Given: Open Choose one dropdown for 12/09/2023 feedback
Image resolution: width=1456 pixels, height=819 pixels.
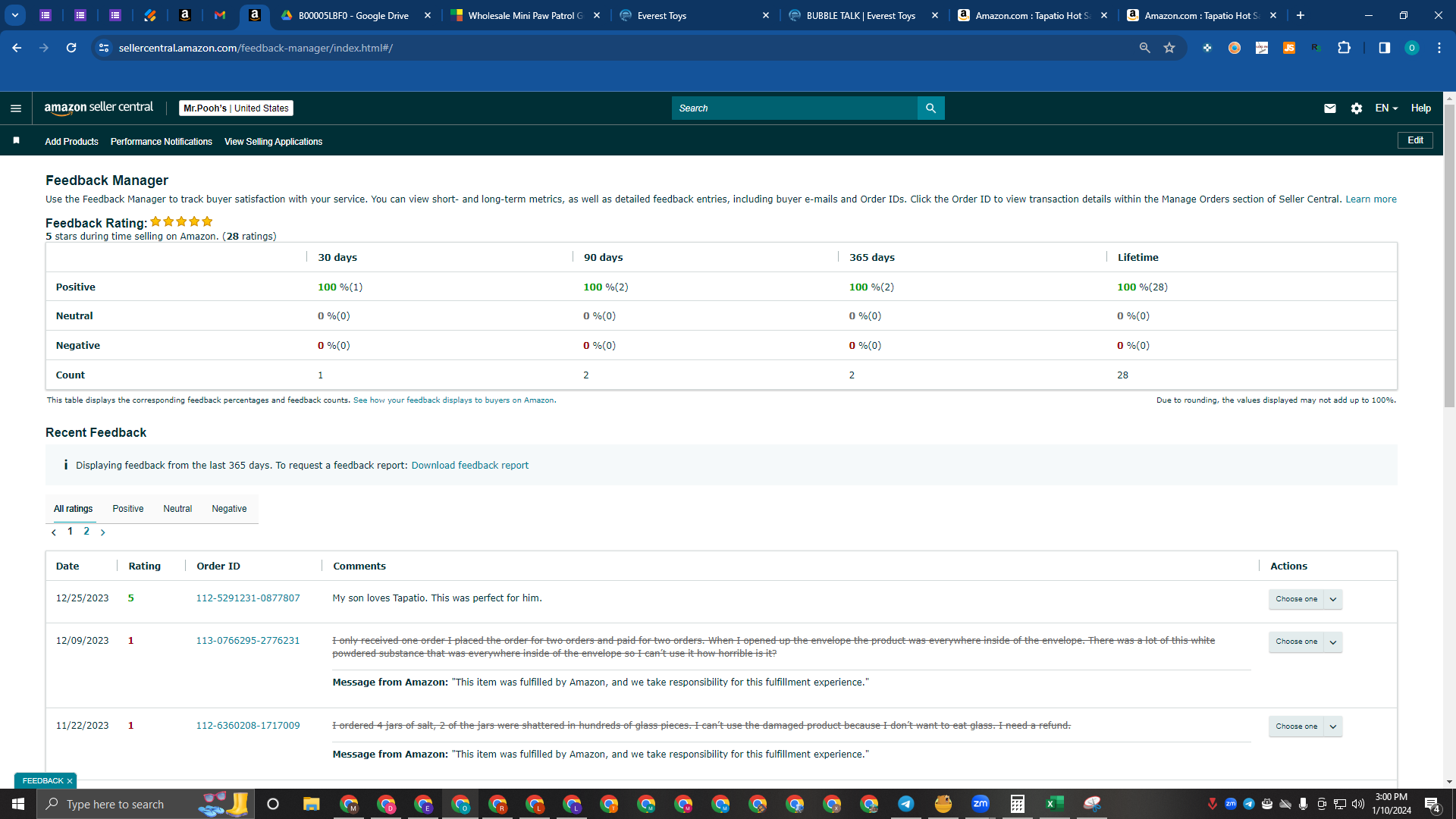Looking at the screenshot, I should [x=1305, y=642].
